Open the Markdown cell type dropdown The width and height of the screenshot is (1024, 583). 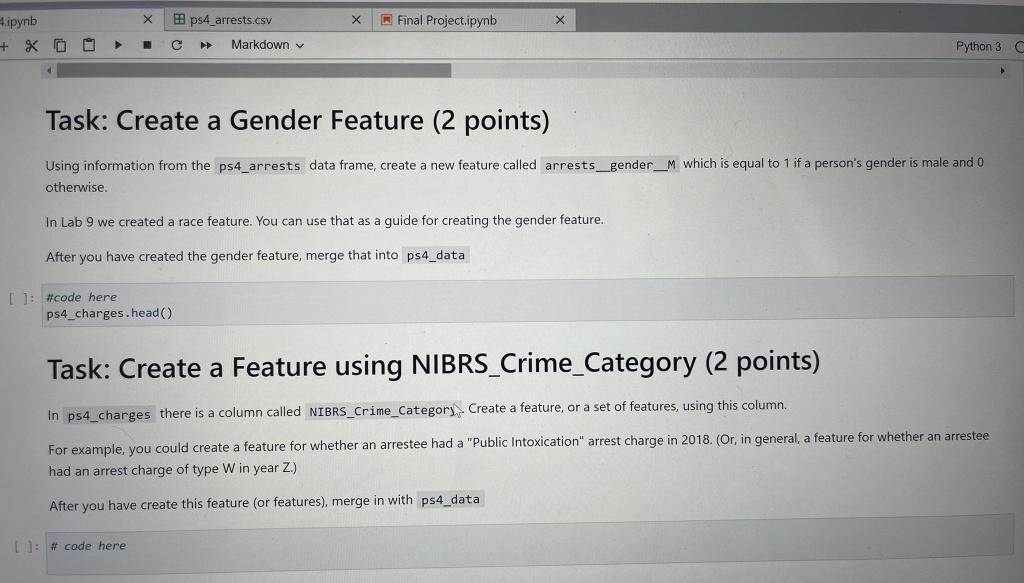point(262,44)
